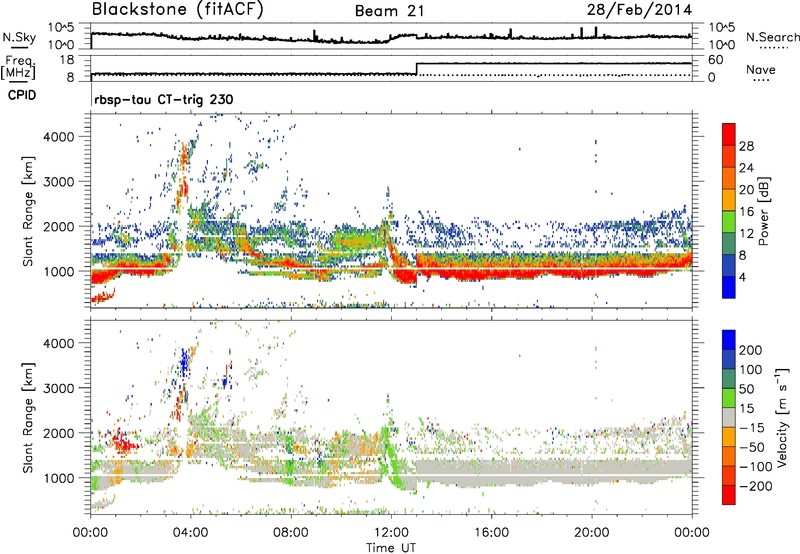This screenshot has height=554, width=800.
Task: Click the '12:00' time axis tick label
Action: (391, 533)
